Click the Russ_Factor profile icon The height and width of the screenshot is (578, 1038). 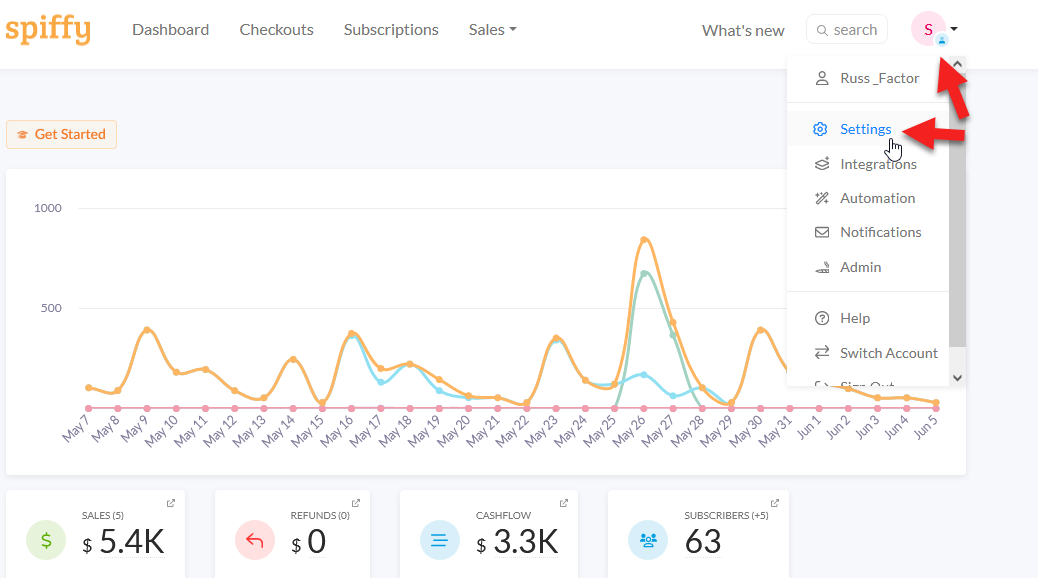(x=822, y=78)
